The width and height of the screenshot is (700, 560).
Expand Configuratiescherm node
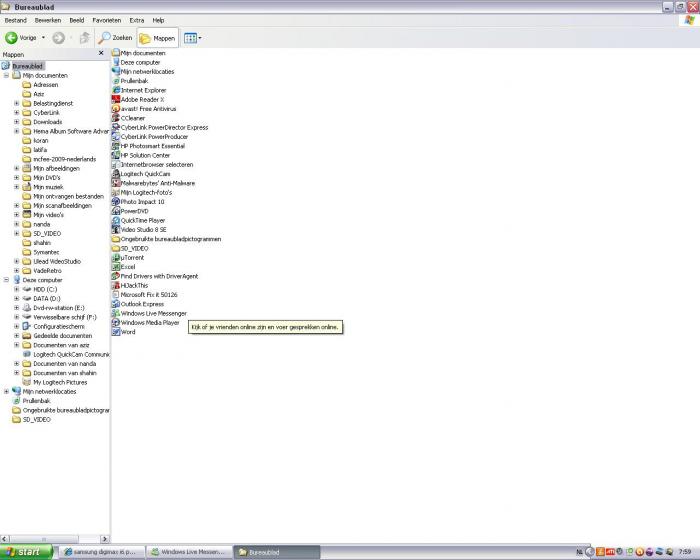pyautogui.click(x=17, y=326)
